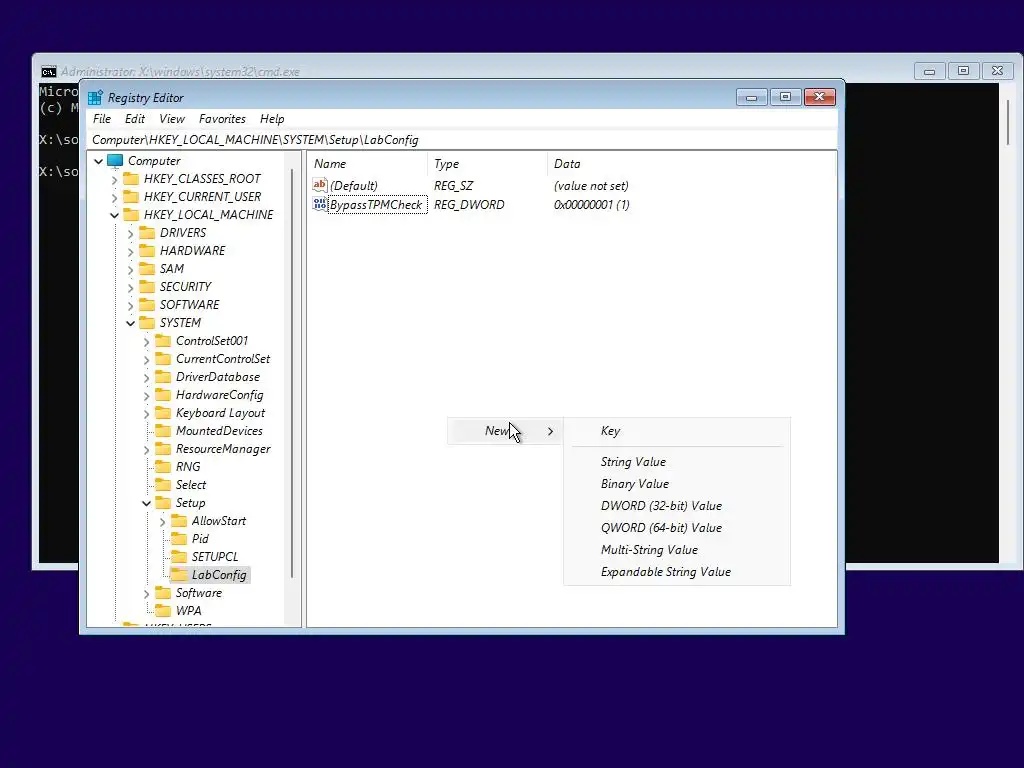1024x768 pixels.
Task: Choose DWORD (32-bit) Value from submenu
Action: click(x=677, y=506)
